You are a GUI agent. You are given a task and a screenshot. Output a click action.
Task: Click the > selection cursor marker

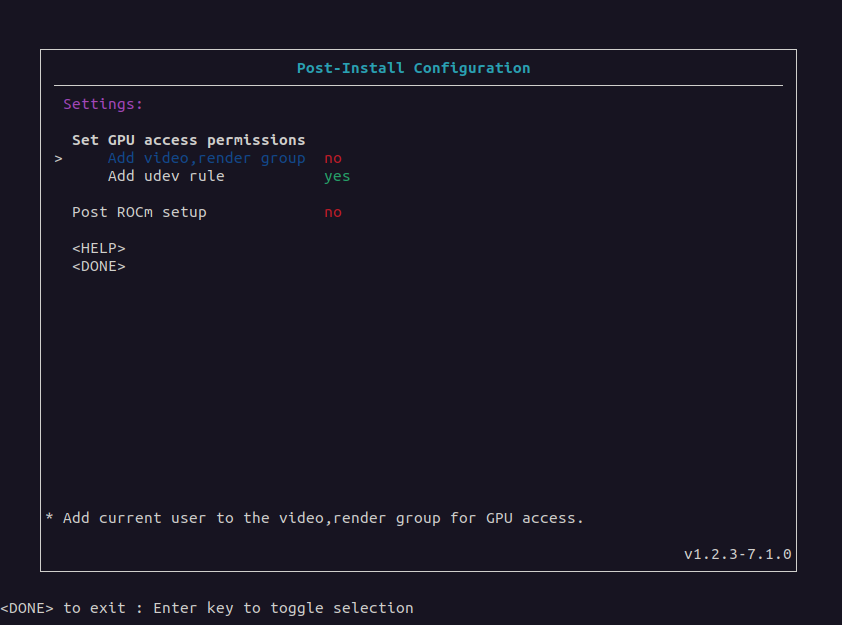[59, 158]
